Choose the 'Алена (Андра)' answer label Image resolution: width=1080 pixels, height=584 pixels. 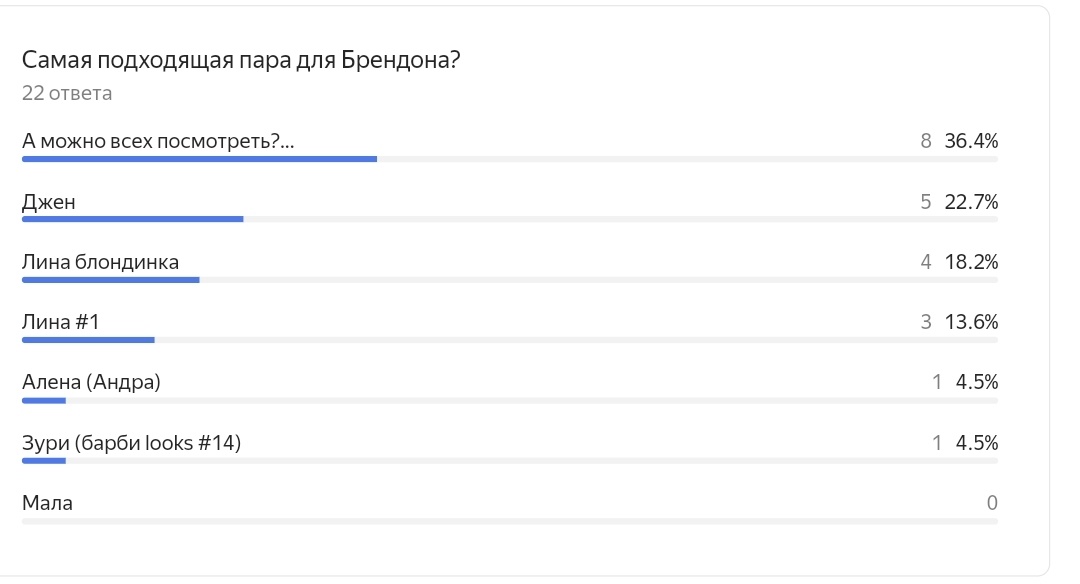[91, 382]
